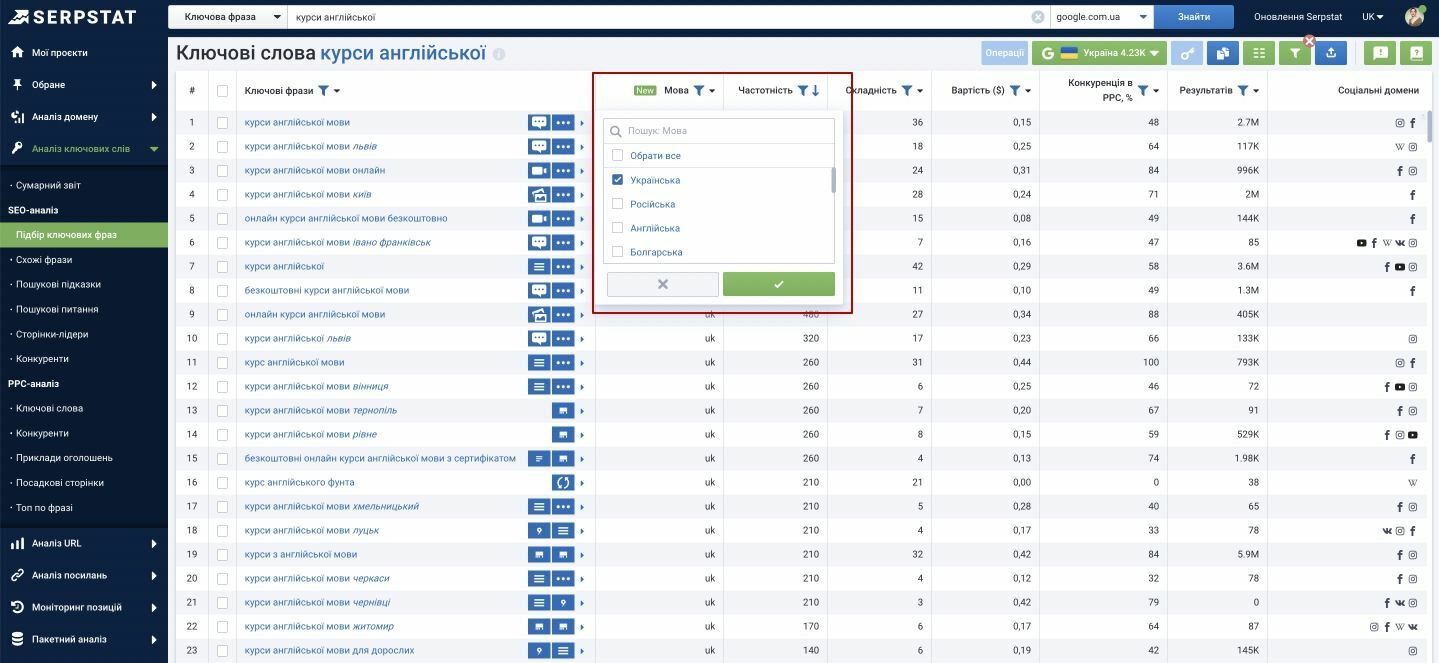Click the Мова column filter funnel
Screen dimensions: 1439x663
699,91
